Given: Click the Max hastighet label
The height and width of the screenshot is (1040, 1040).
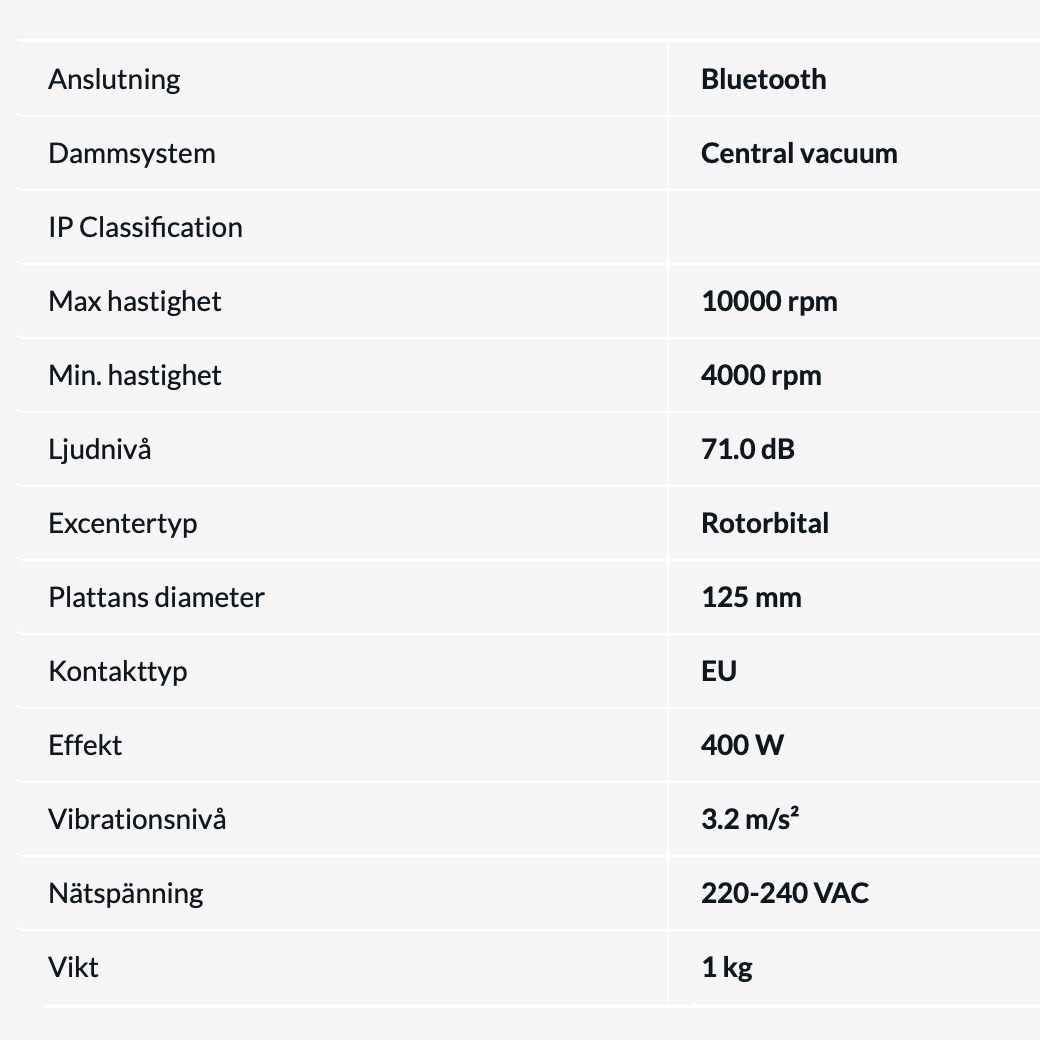Looking at the screenshot, I should point(135,302).
